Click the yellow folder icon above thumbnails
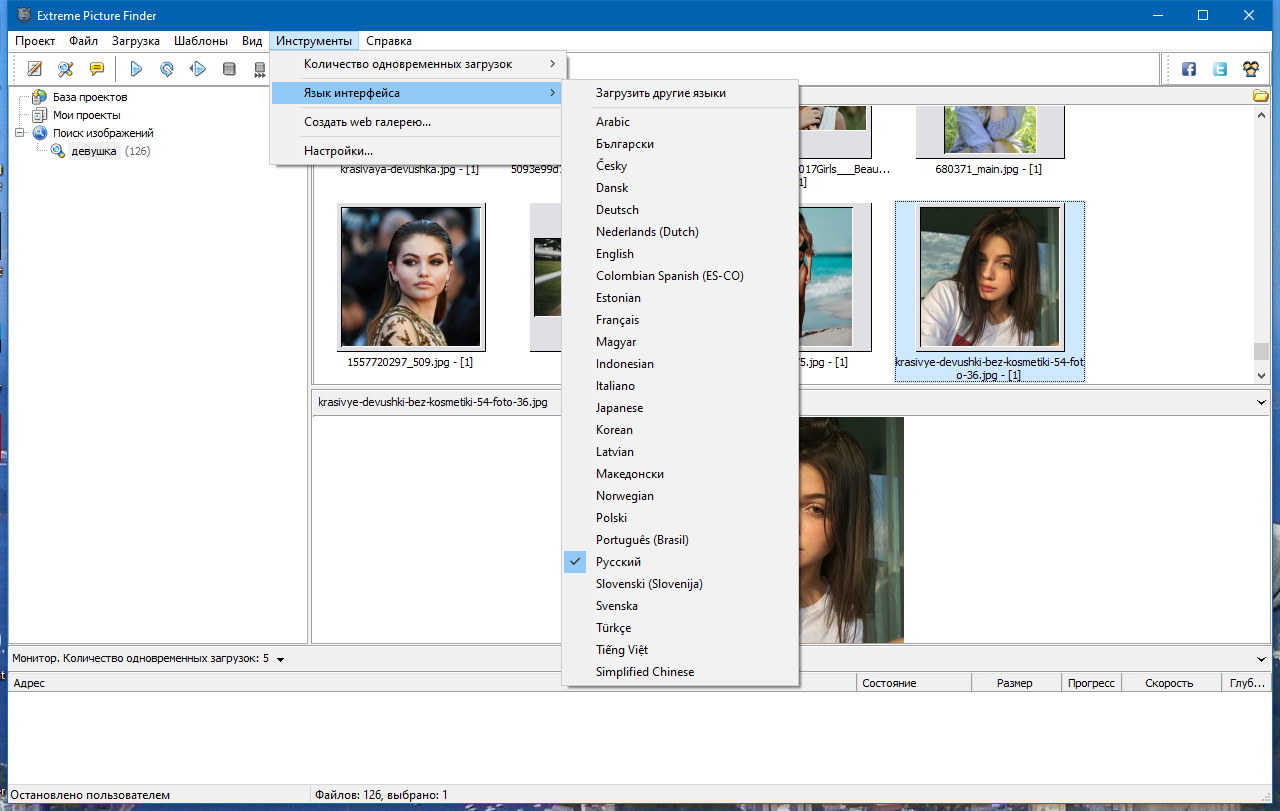The height and width of the screenshot is (811, 1280). pyautogui.click(x=1261, y=96)
